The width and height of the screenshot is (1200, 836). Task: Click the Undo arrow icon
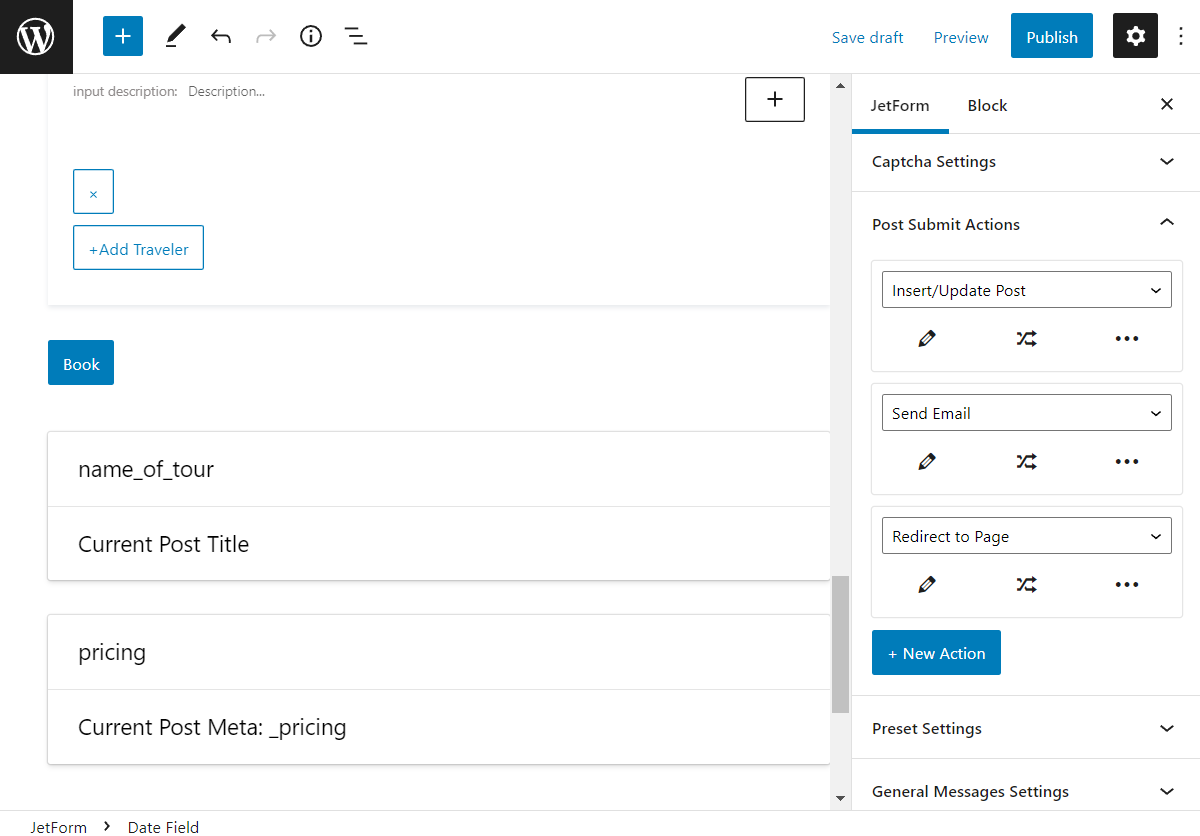(221, 37)
